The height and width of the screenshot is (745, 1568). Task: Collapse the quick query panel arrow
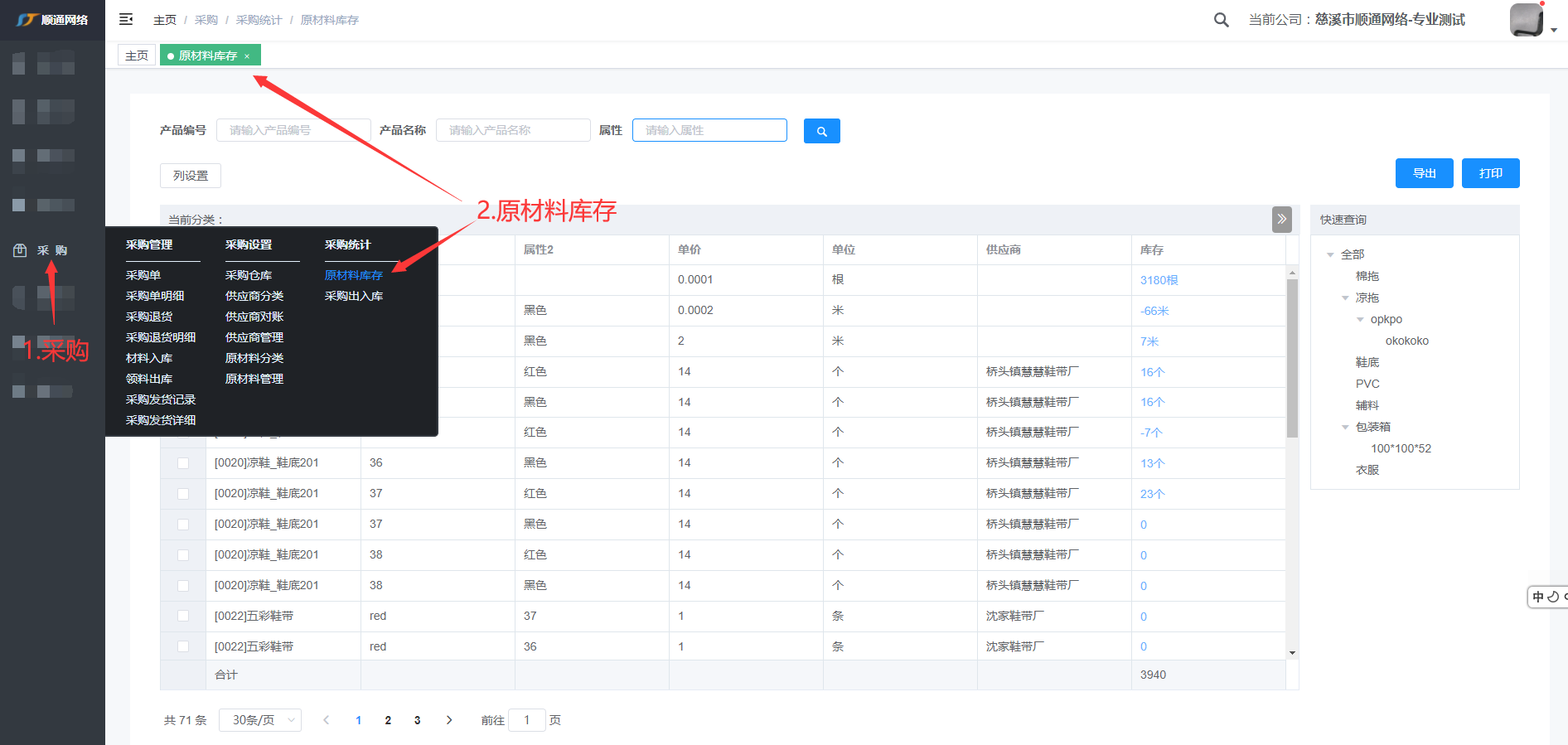tap(1281, 220)
